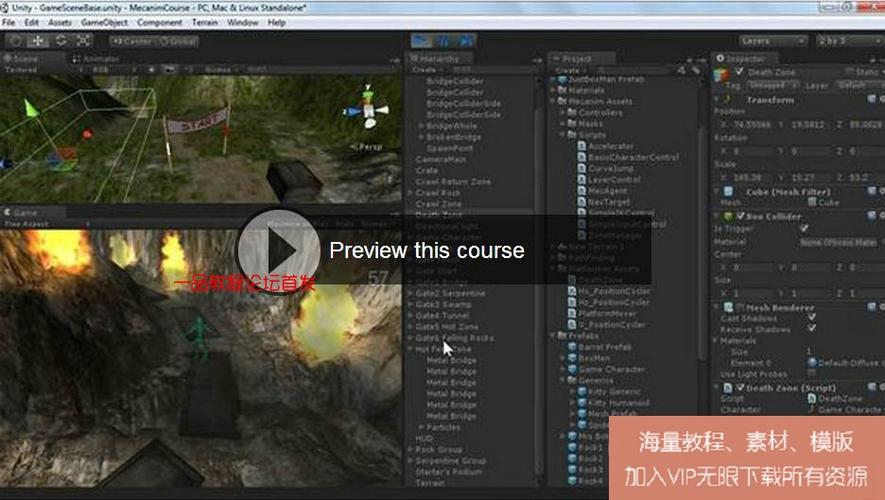Open the File menu

9,23
